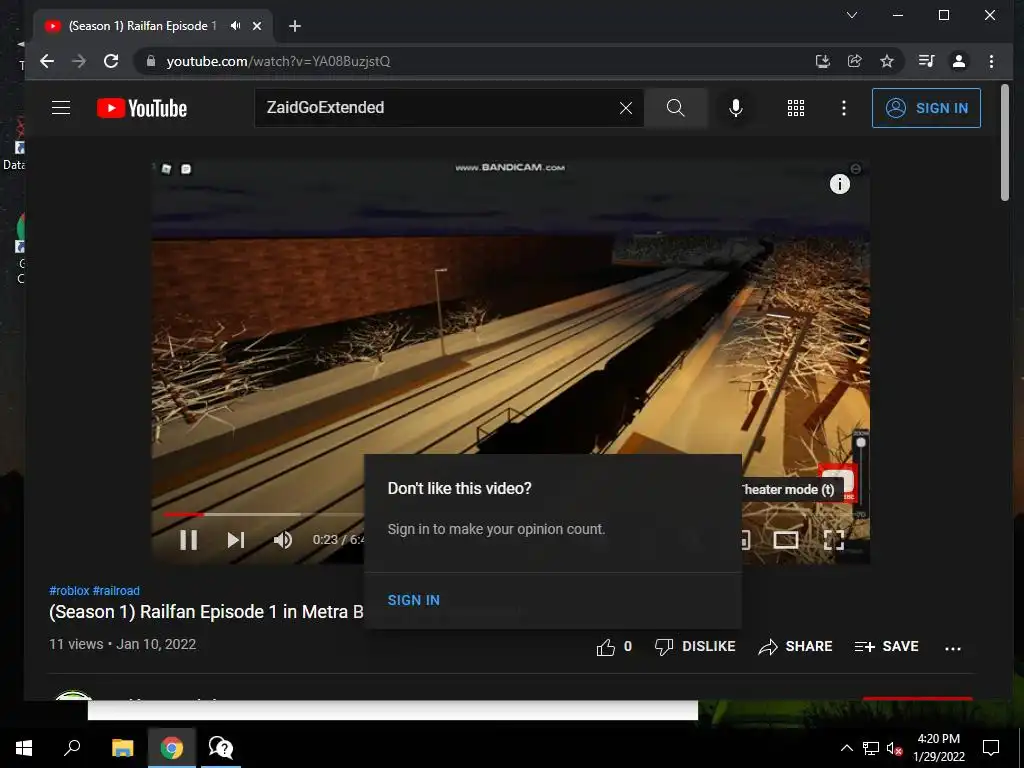Click the muted volume tray icon
The width and height of the screenshot is (1024, 768).
(x=895, y=748)
